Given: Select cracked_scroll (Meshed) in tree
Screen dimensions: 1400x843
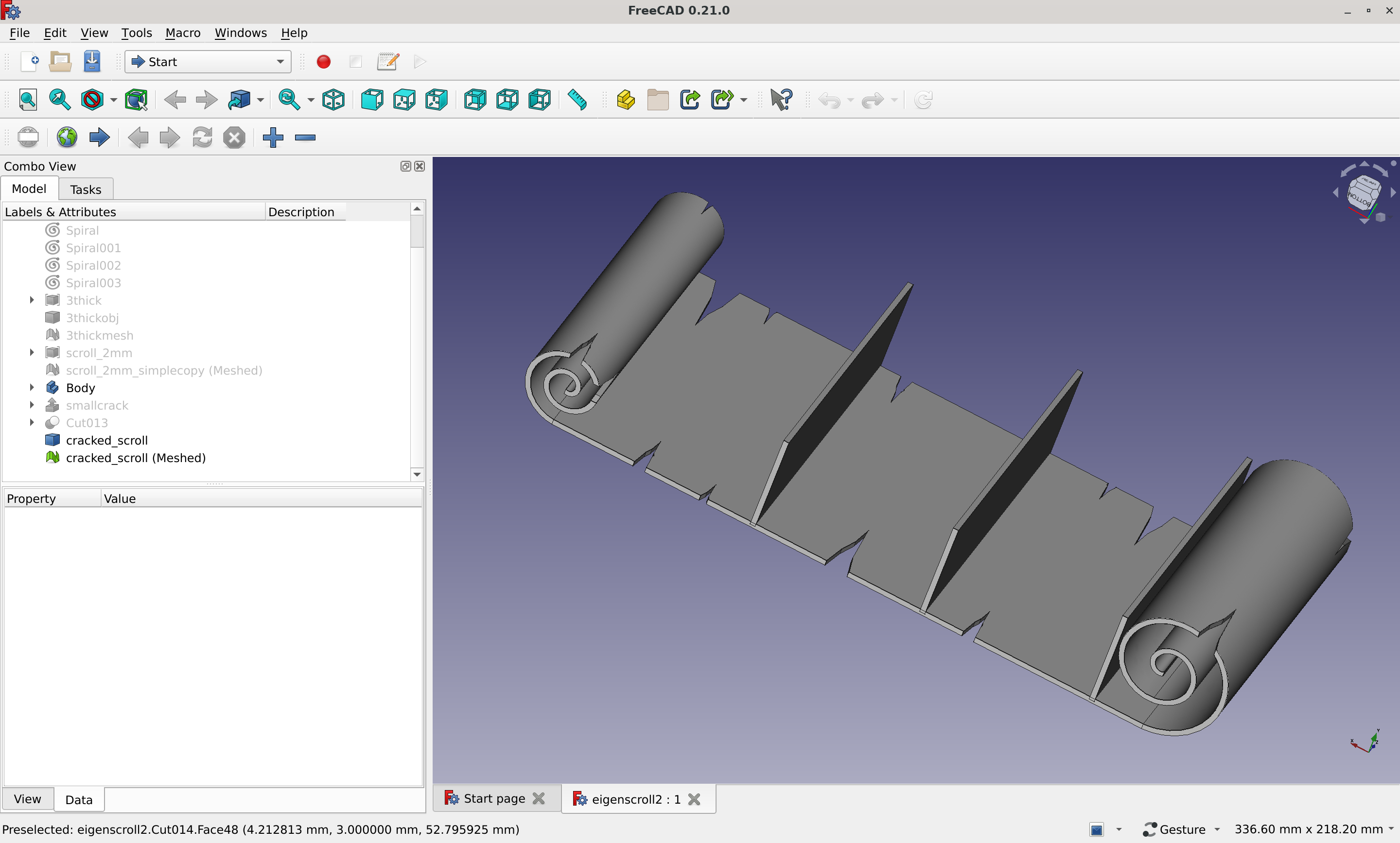Looking at the screenshot, I should 135,458.
